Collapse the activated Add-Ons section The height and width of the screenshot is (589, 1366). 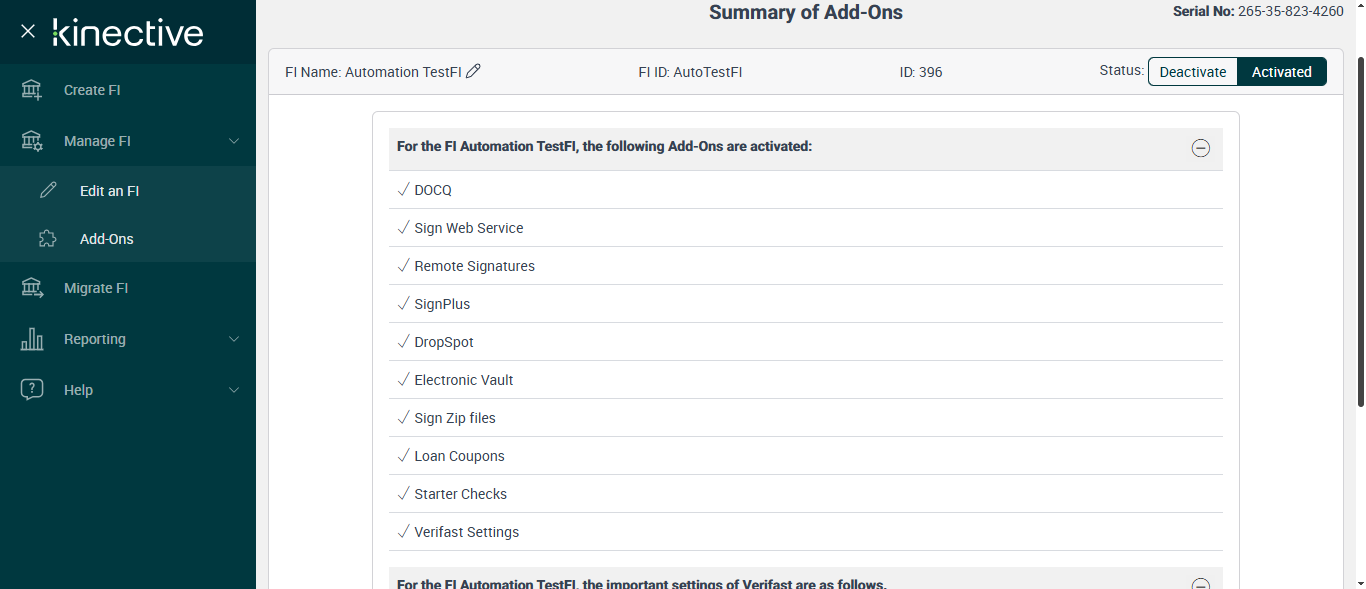click(x=1201, y=148)
